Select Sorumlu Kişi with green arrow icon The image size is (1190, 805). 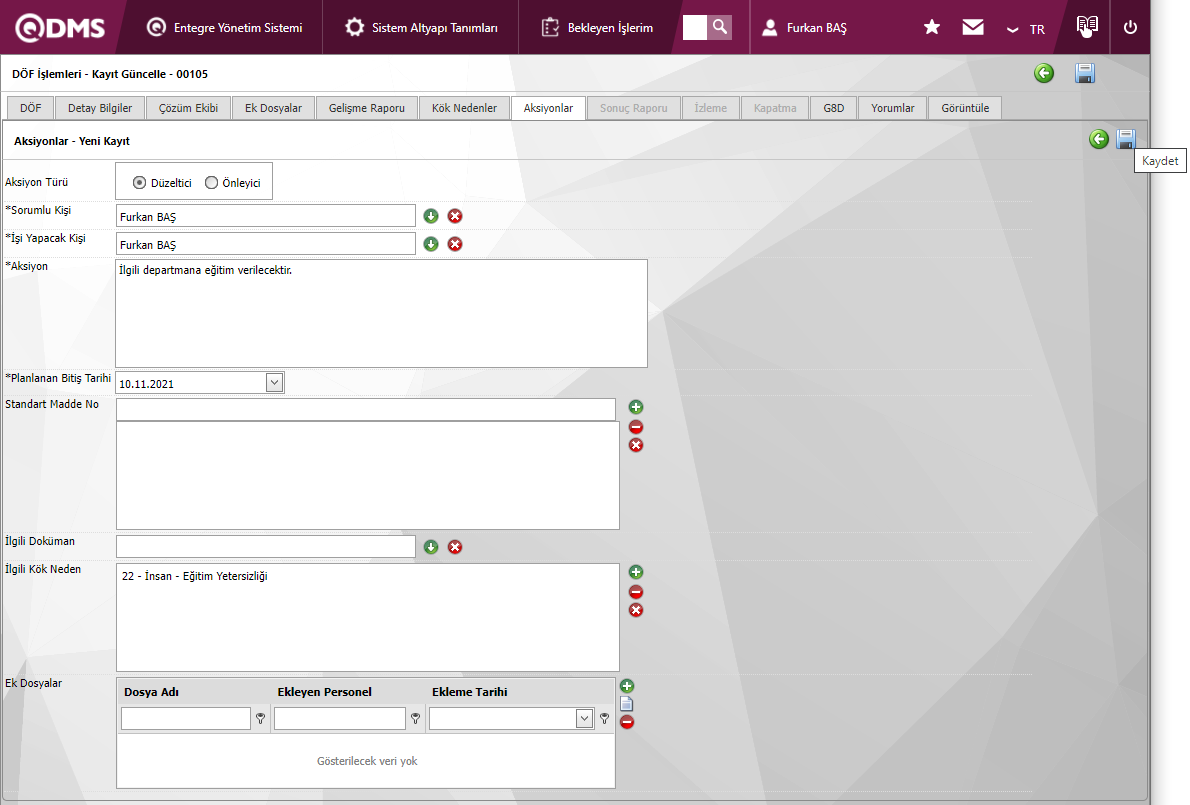[x=431, y=216]
